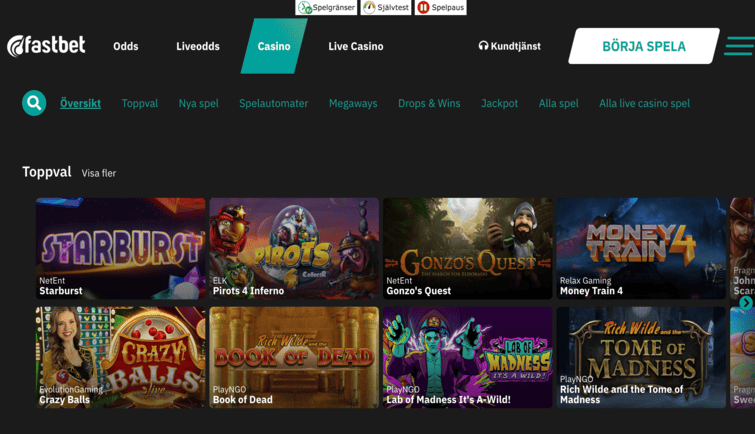This screenshot has height=434, width=755.
Task: Click the BÖRJA SPELA button
Action: (644, 46)
